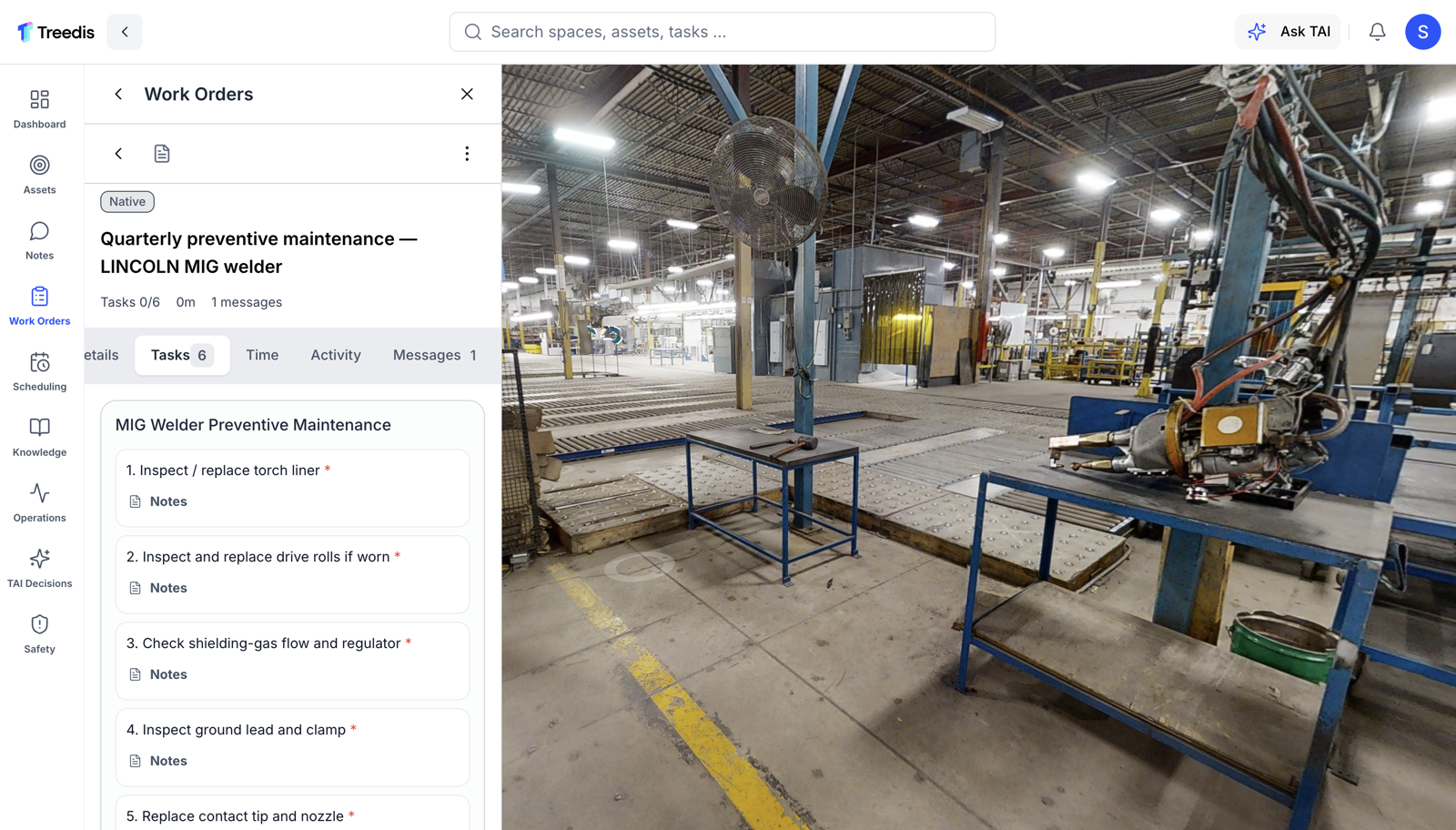Click the Tasks 0/6 progress text
Screen dimensions: 1456x830
[130, 302]
